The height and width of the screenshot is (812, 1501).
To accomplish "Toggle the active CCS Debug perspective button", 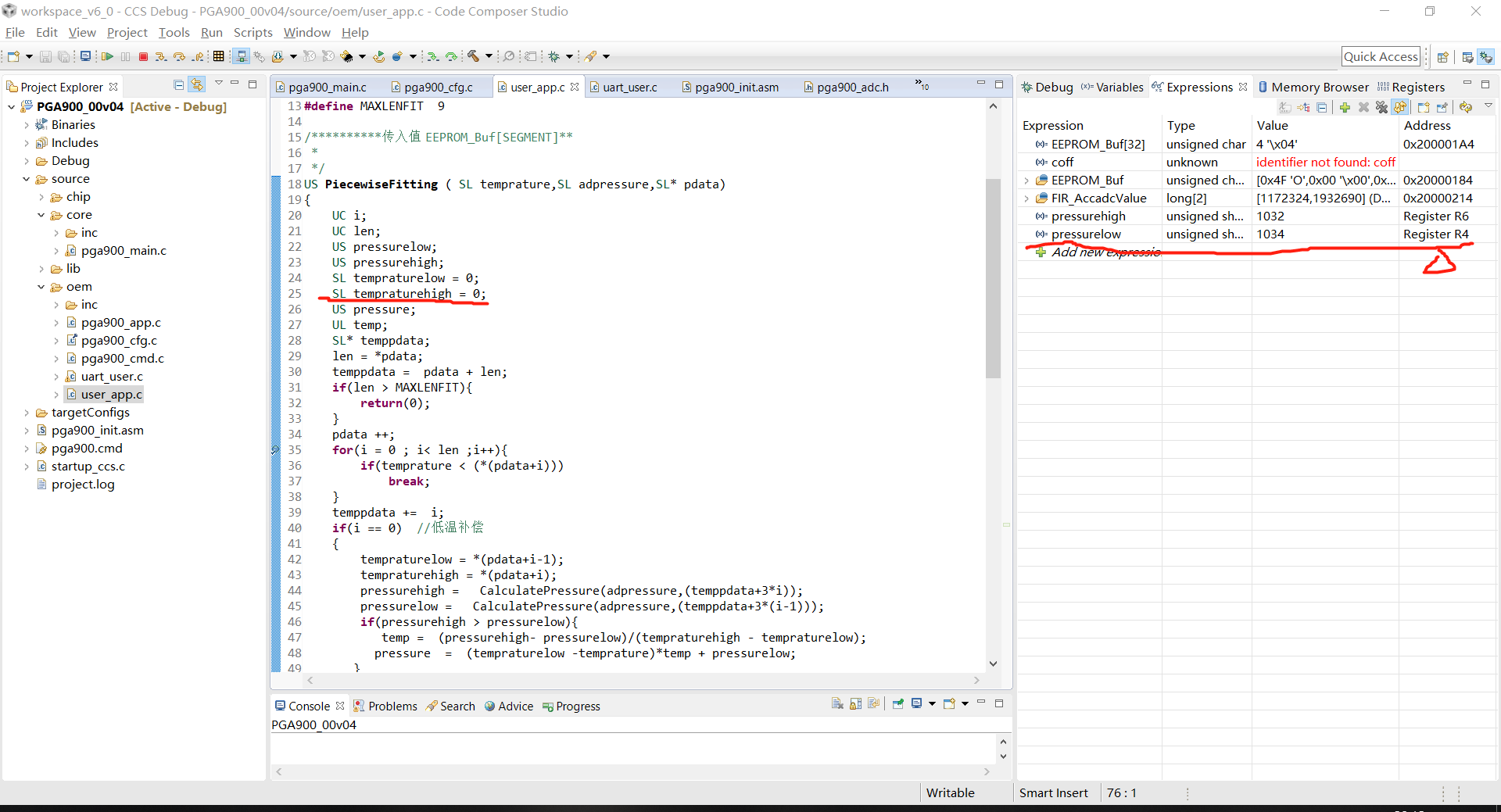I will 1486,57.
